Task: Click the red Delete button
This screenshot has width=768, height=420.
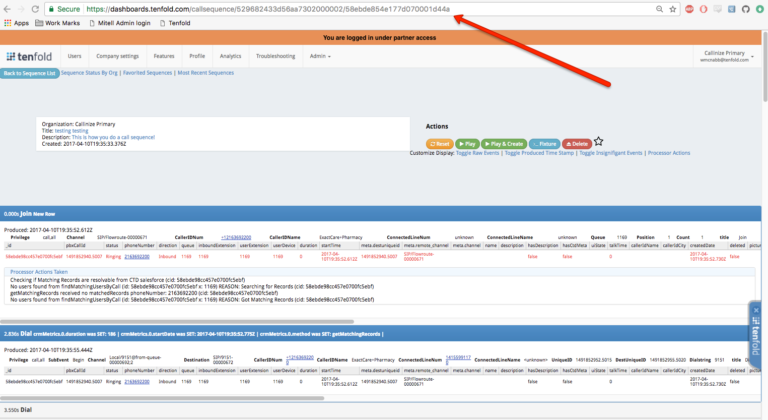Action: (x=577, y=144)
